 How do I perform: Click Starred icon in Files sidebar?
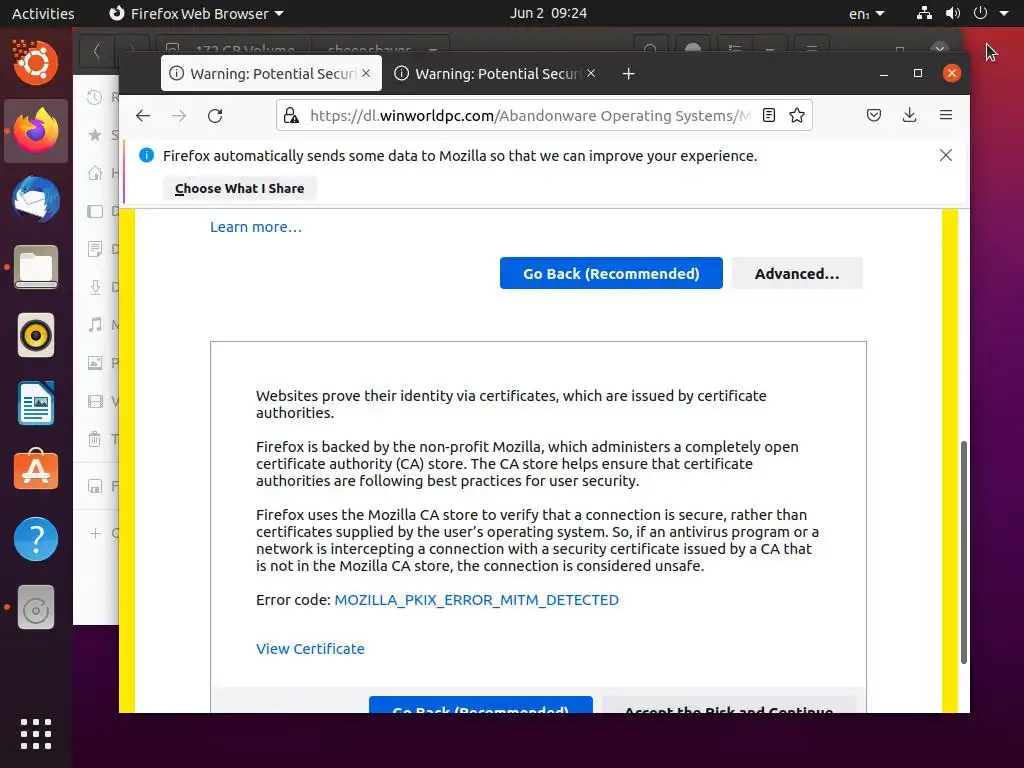pyautogui.click(x=95, y=135)
